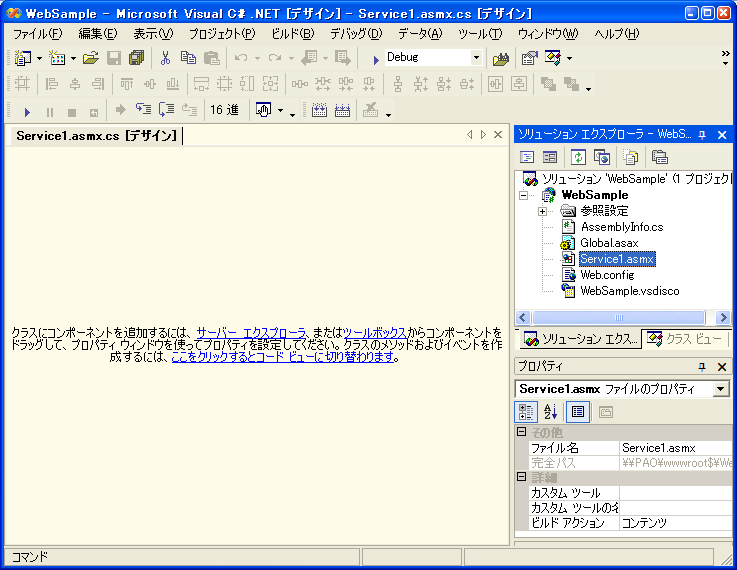Click the Start debug arrow beside Debug box
The image size is (737, 570).
tap(376, 60)
